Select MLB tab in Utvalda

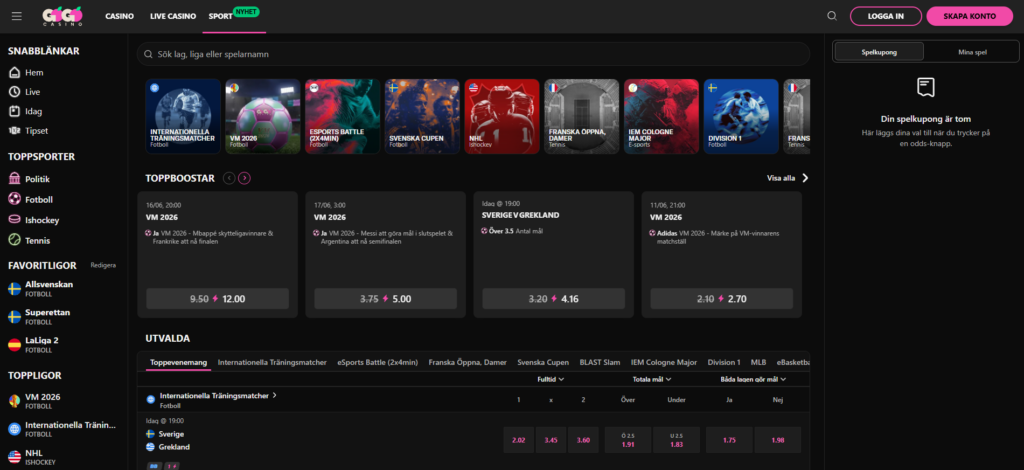[758, 362]
